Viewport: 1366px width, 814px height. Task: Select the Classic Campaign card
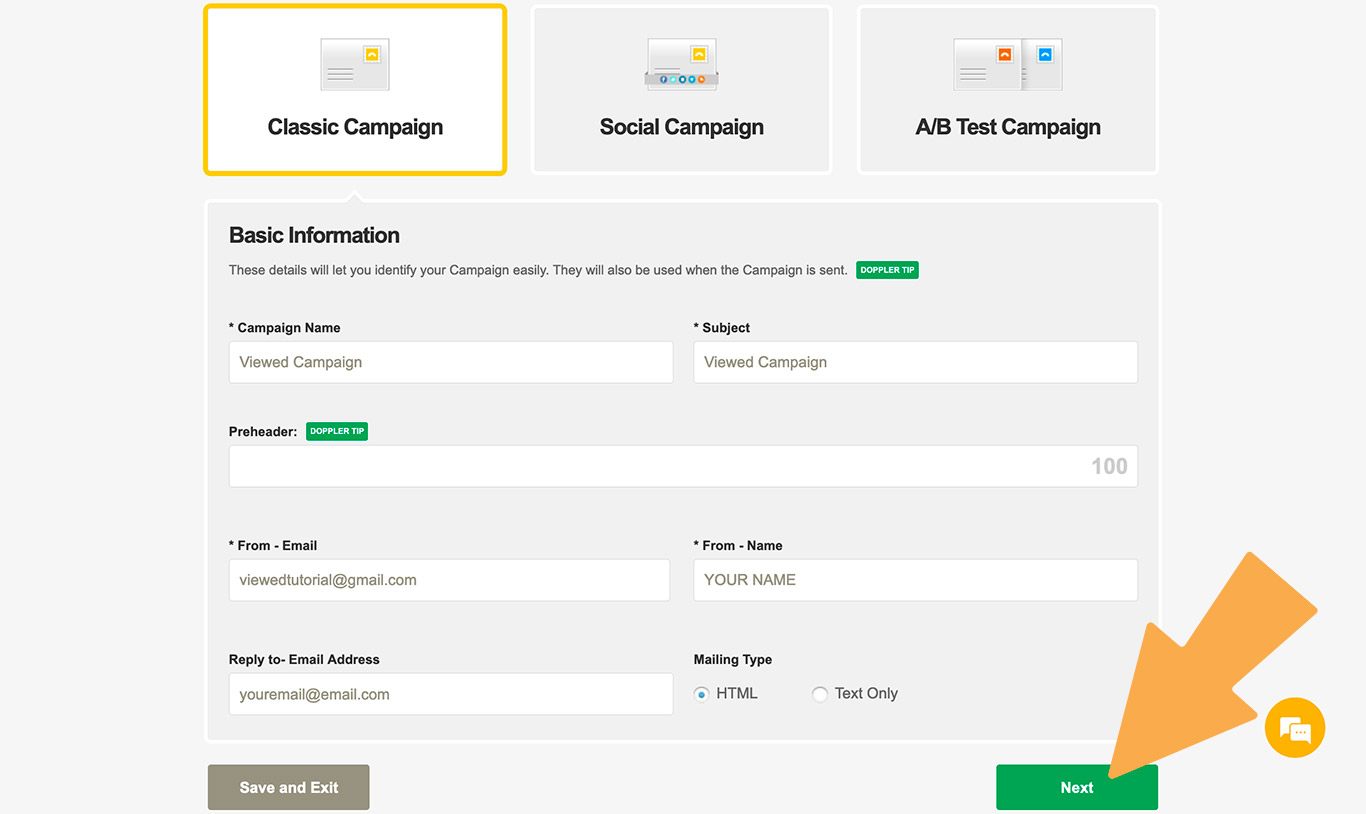coord(355,90)
